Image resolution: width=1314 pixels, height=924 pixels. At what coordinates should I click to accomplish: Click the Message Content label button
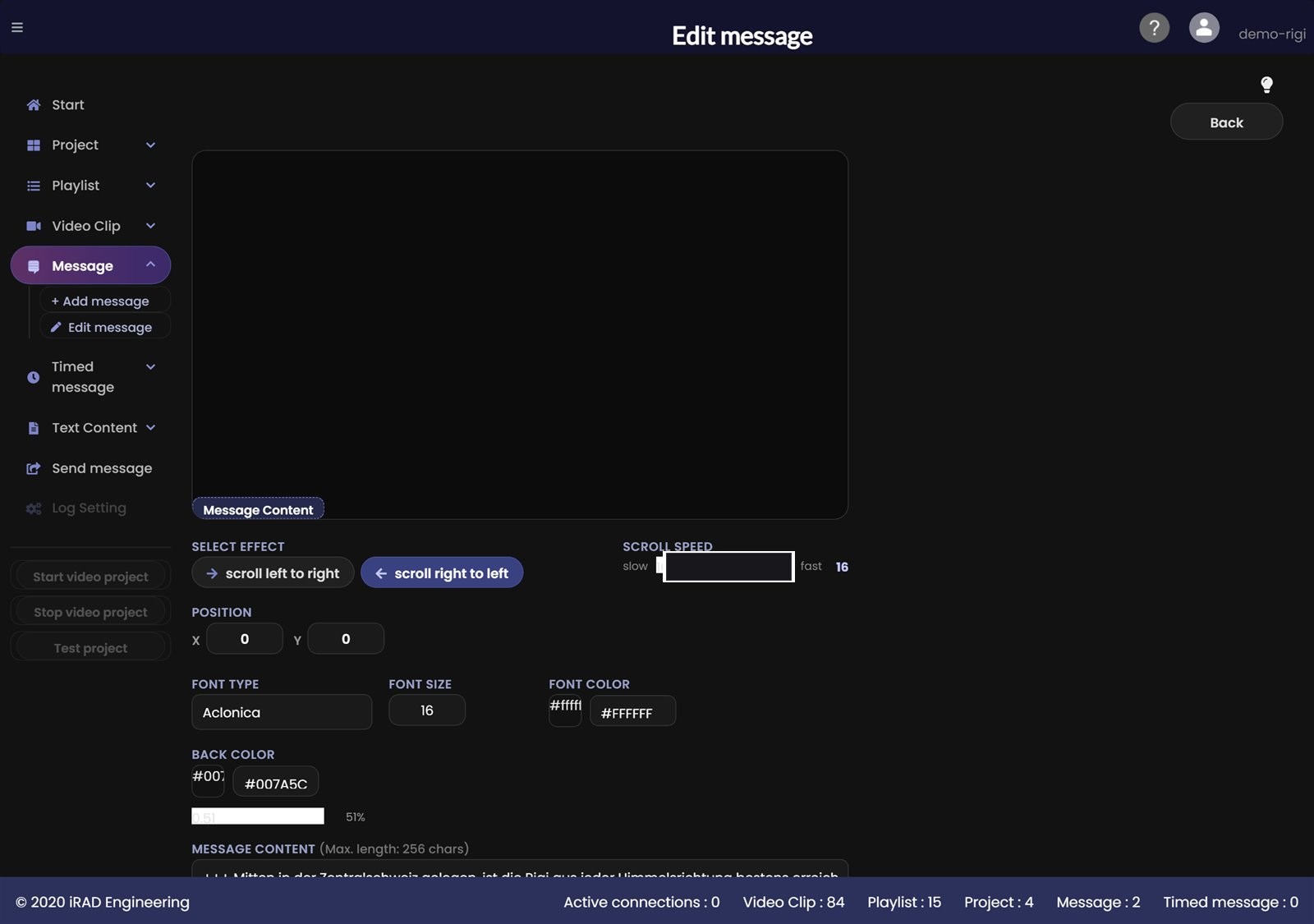point(258,509)
